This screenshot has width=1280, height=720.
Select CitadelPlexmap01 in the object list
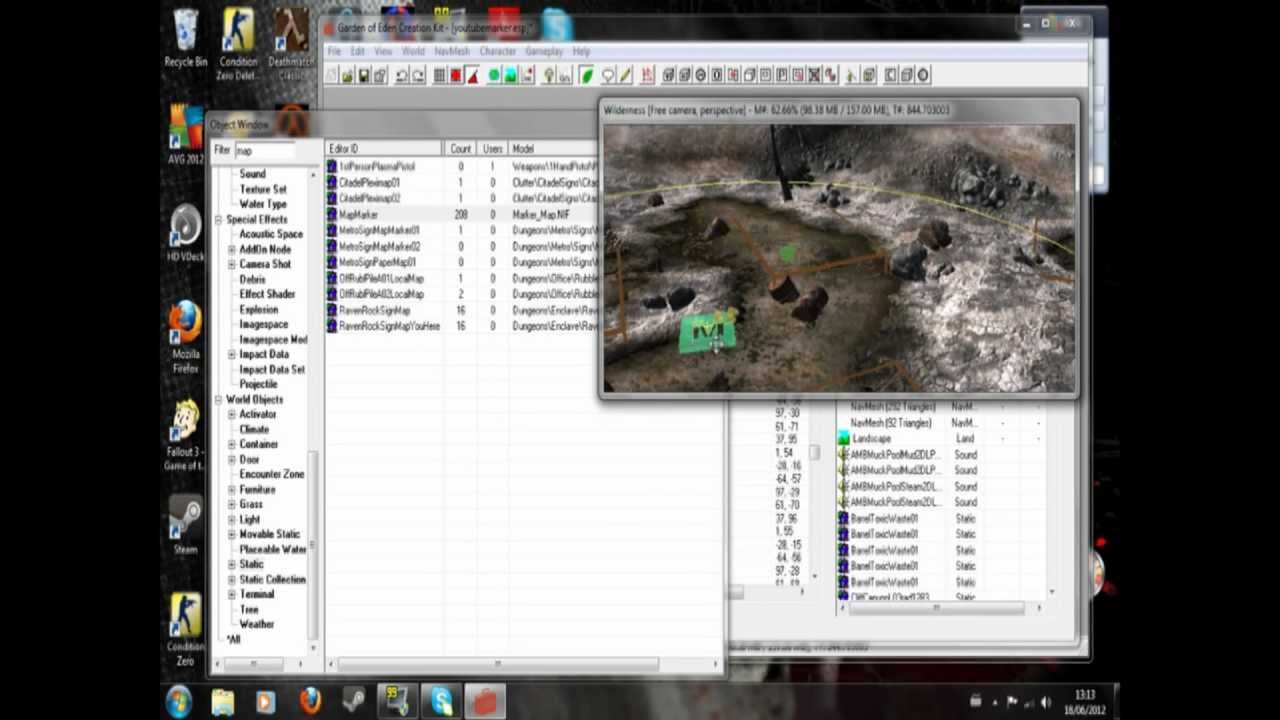coord(369,182)
